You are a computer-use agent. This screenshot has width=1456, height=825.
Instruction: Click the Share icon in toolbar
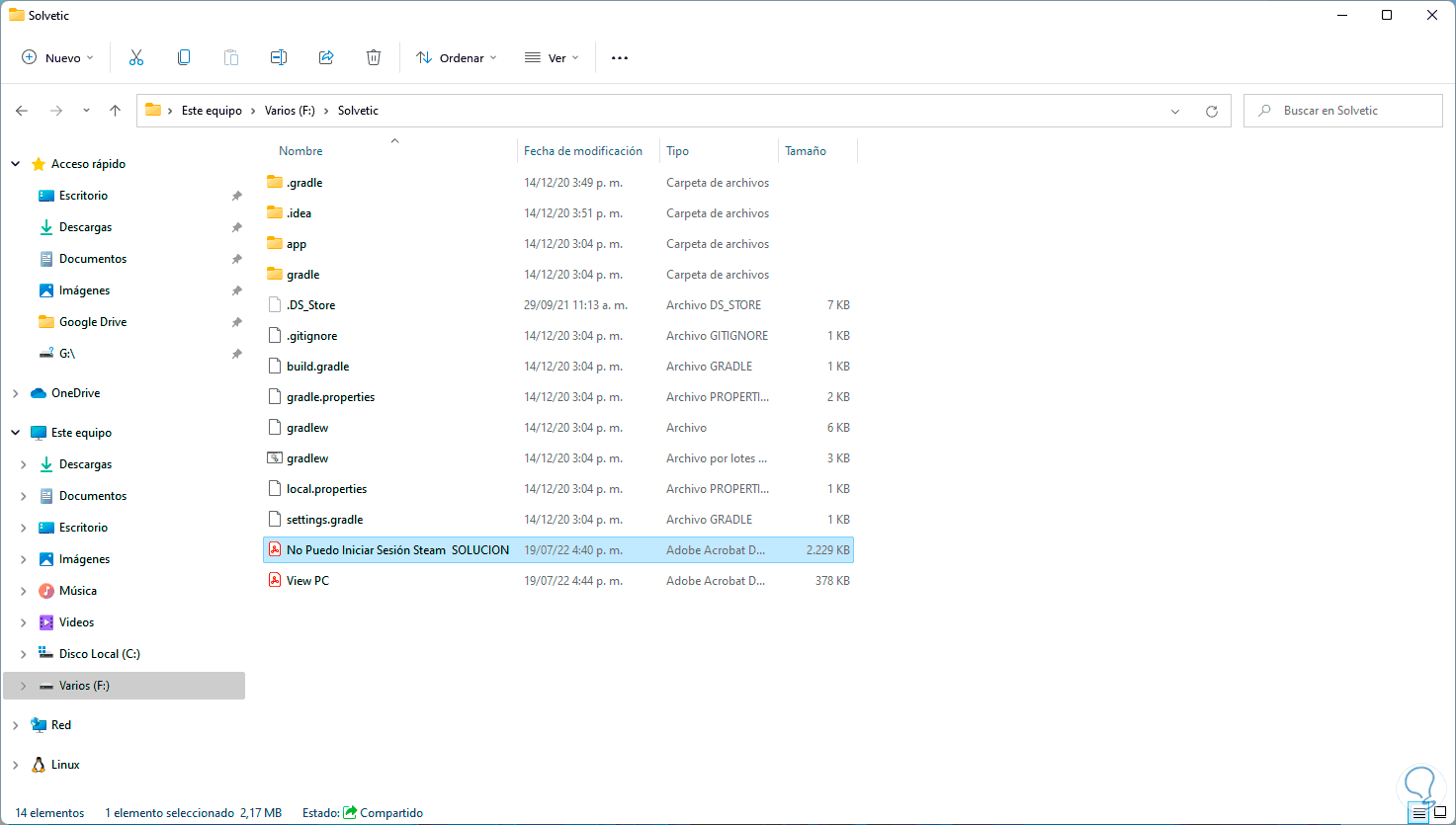click(326, 57)
